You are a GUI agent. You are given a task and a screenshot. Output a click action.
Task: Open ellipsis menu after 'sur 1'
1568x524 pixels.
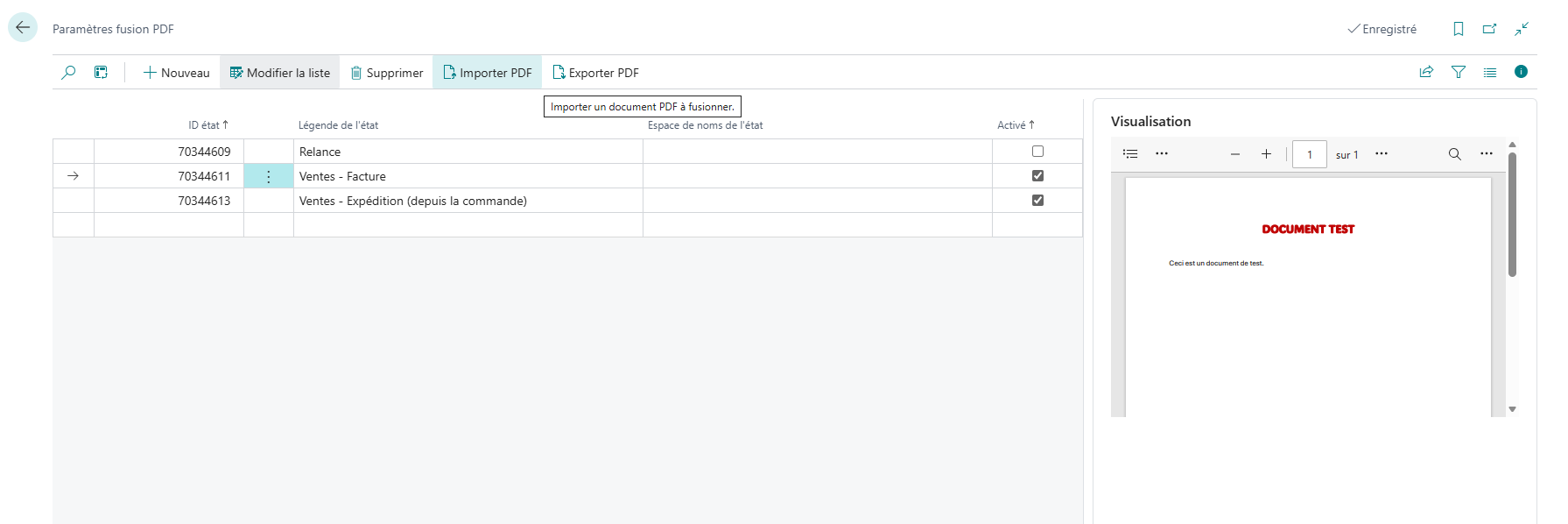coord(1382,153)
